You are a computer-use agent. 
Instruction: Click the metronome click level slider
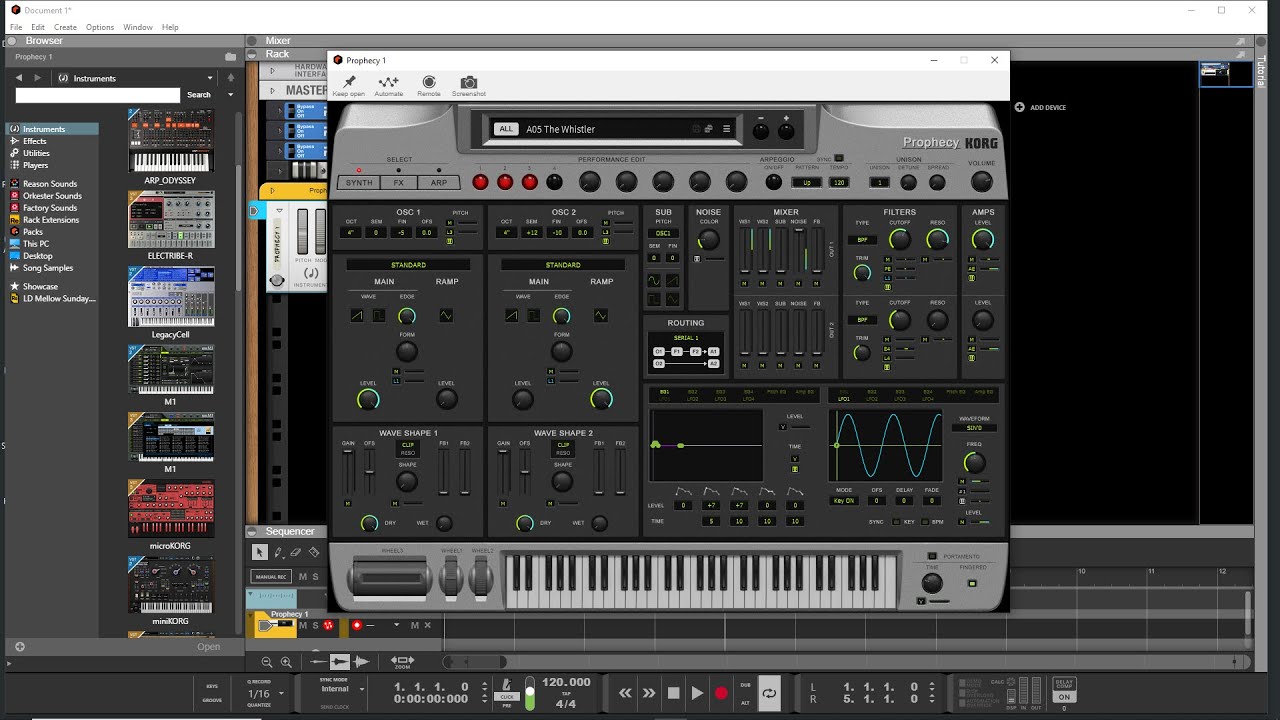(x=530, y=691)
